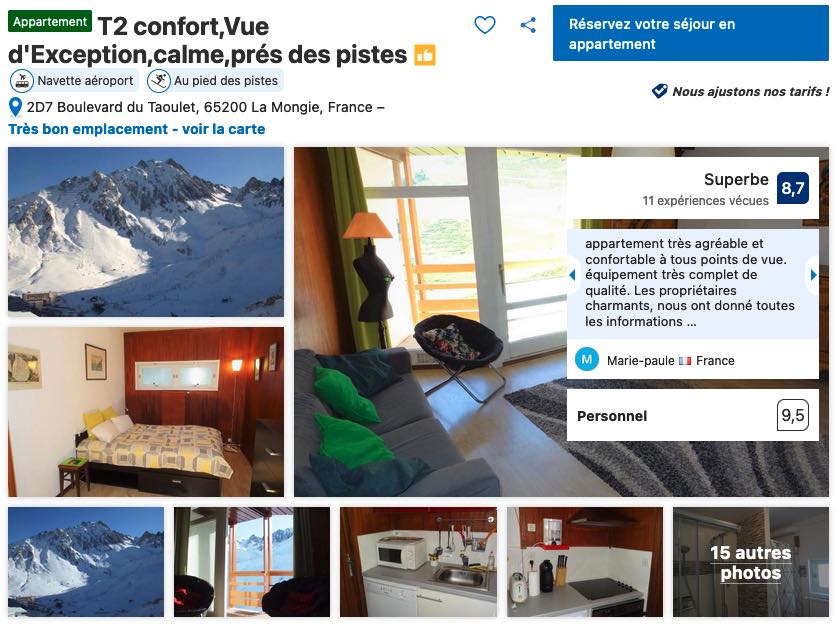Click the share icon

pos(528,25)
